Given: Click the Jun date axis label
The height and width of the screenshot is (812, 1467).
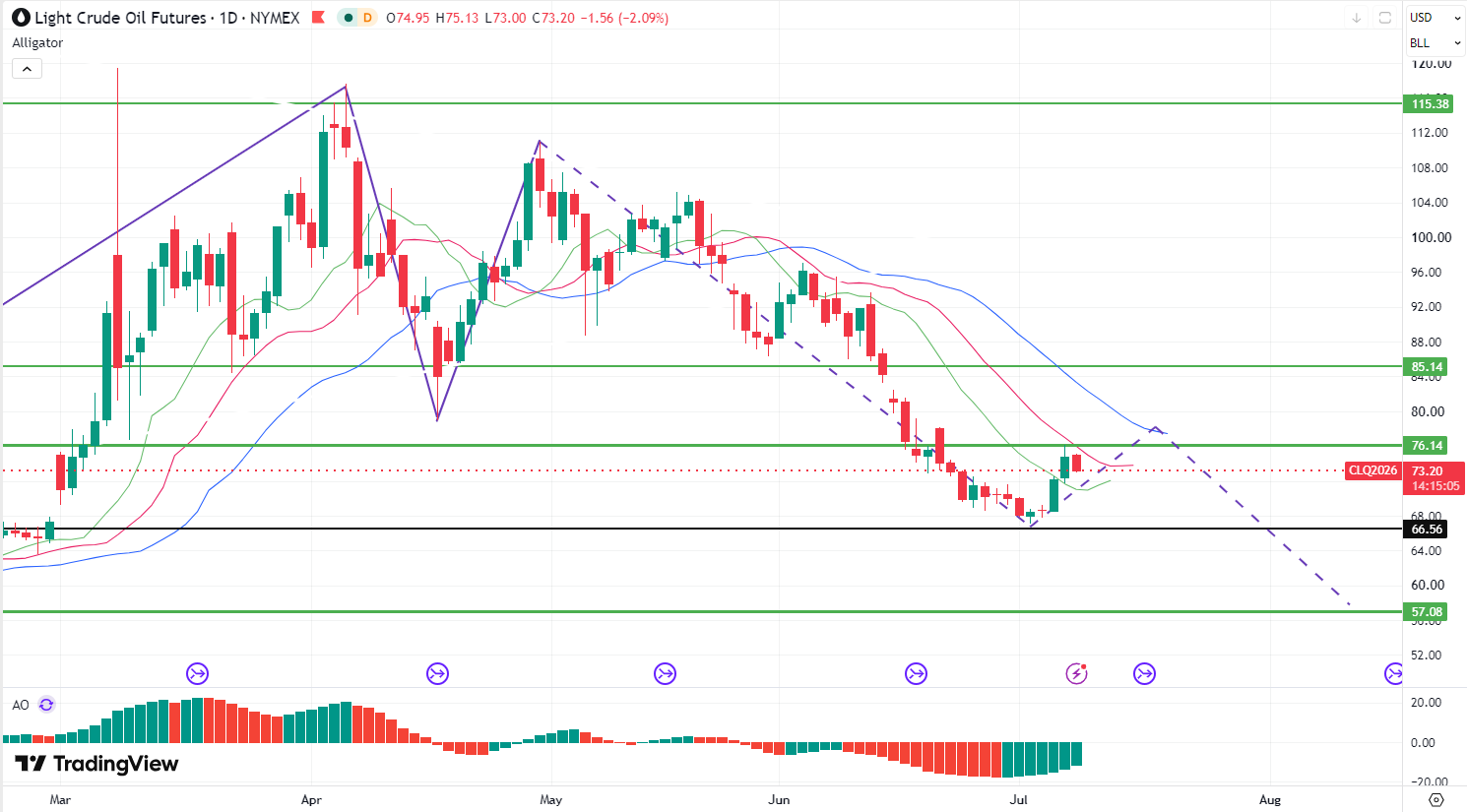Looking at the screenshot, I should (x=779, y=799).
